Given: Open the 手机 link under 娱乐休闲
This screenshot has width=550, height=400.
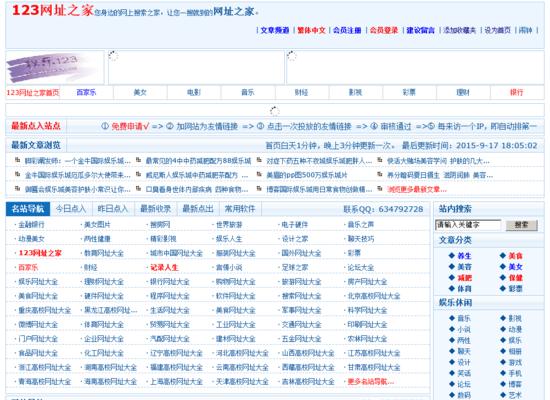Looking at the screenshot, I should (515, 373).
